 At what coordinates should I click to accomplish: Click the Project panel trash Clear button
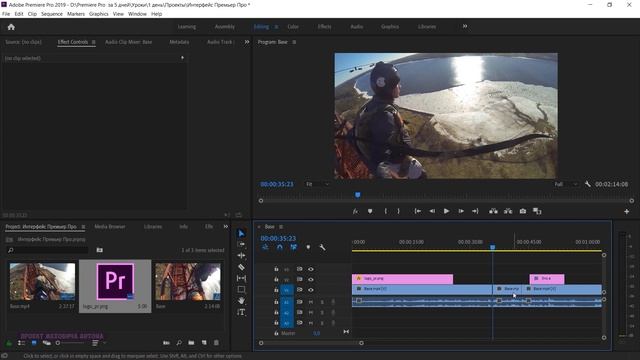pos(216,343)
